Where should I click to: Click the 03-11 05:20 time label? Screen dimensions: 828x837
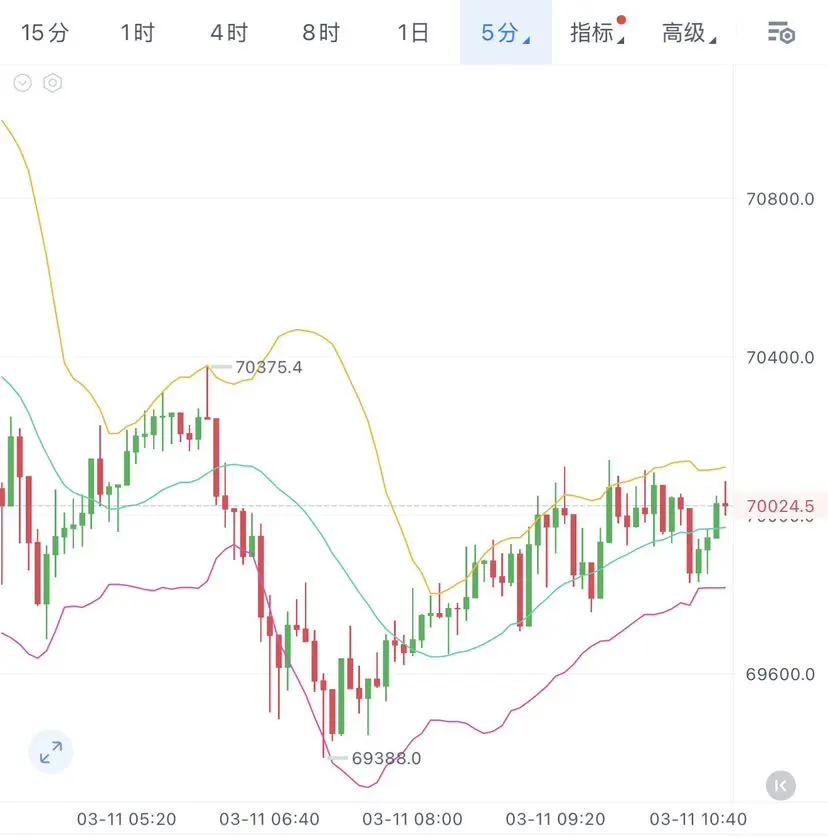[127, 819]
